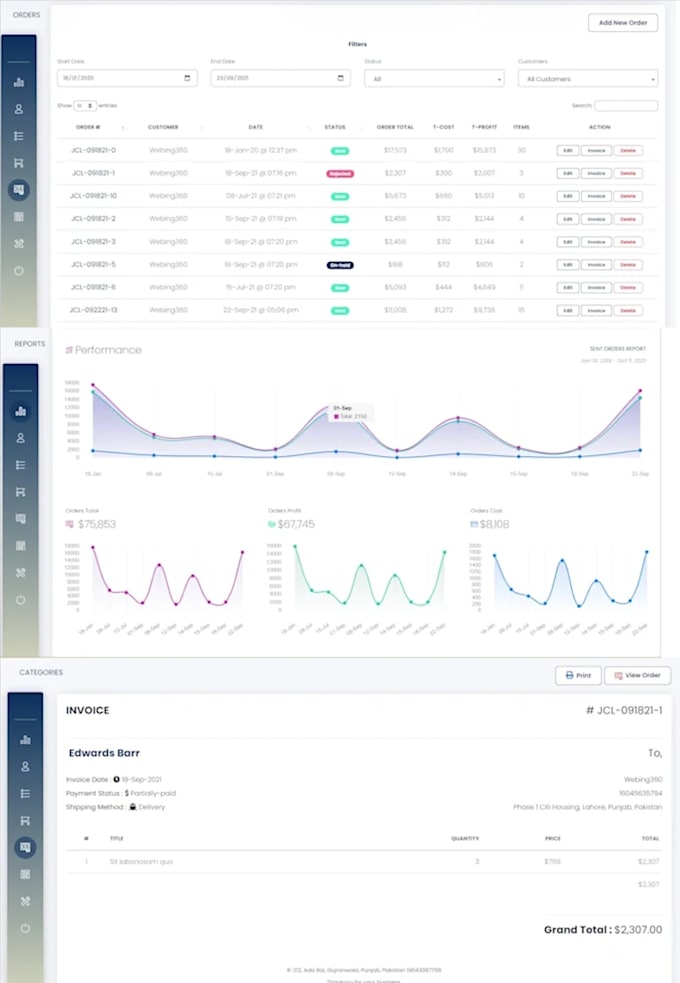Open the customers person icon in Orders sidebar

[19, 109]
